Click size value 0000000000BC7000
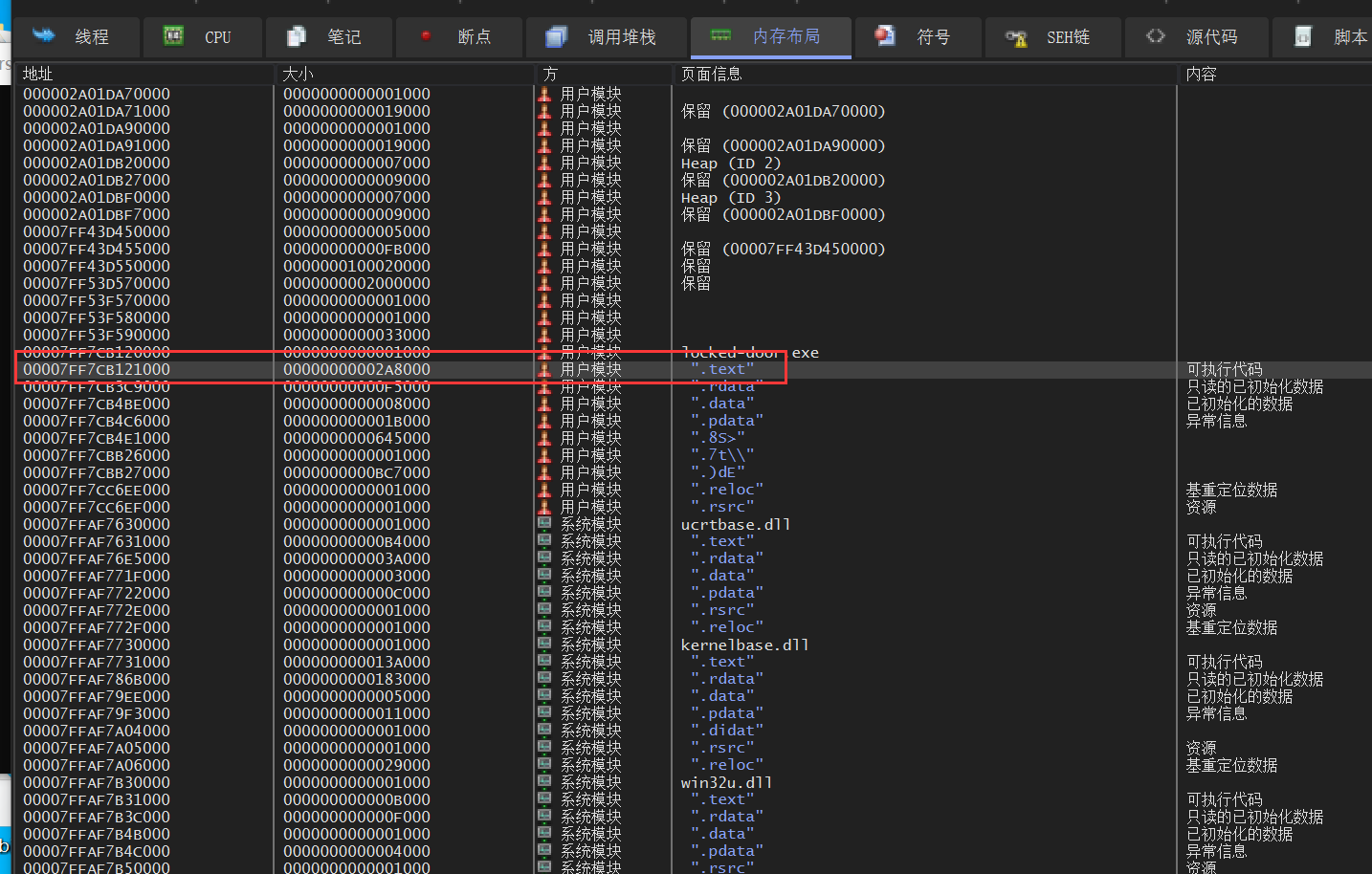The image size is (1372, 874). pos(357,472)
